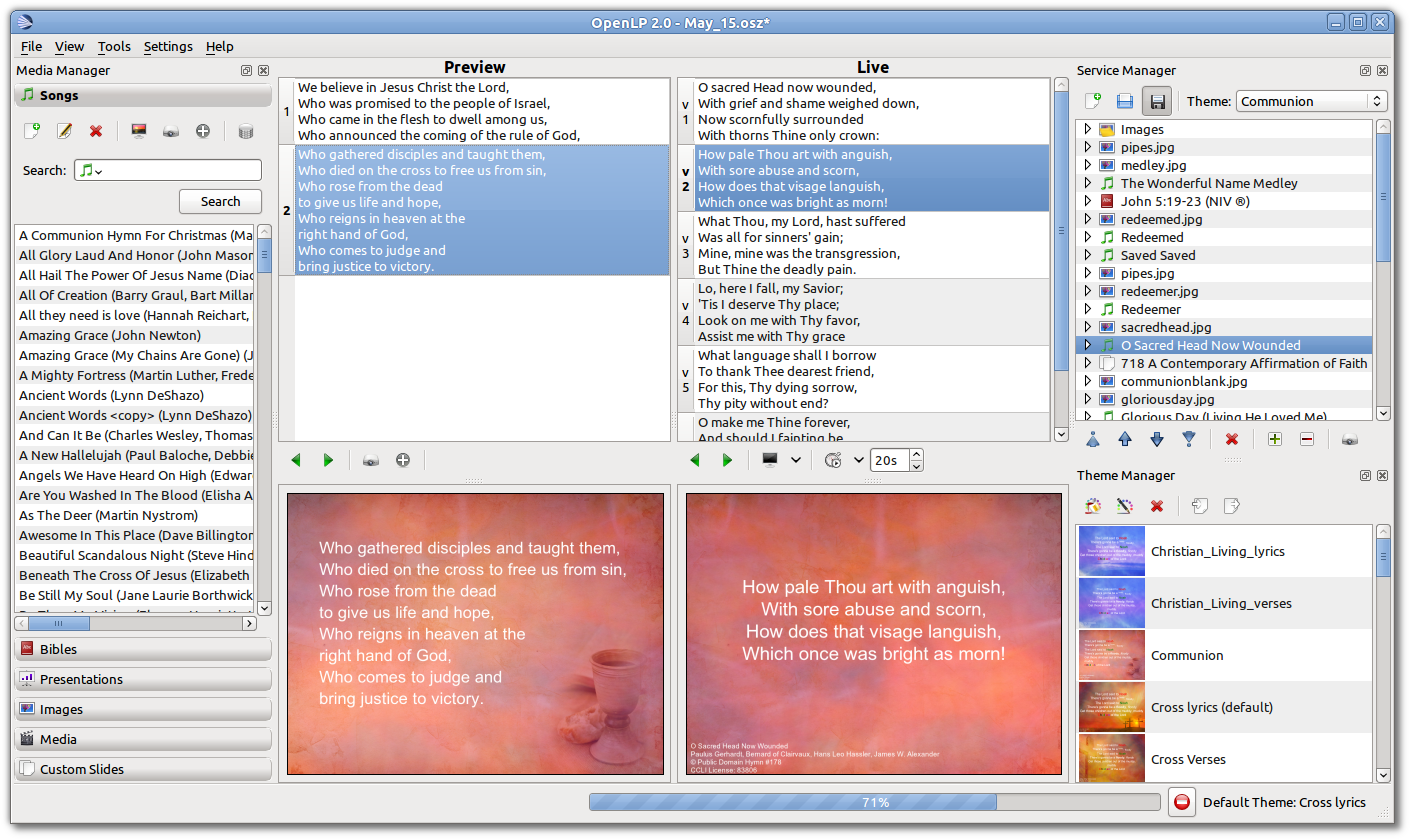This screenshot has height=840, width=1411.
Task: Select the Cross Verses theme thumbnail
Action: (x=1110, y=759)
